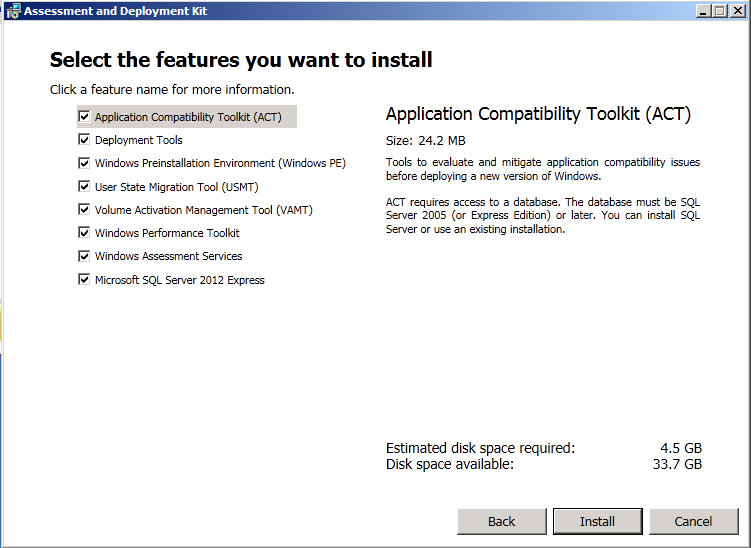Click the estimated disk space '4.5 GB' value
The height and width of the screenshot is (548, 751).
[x=681, y=448]
